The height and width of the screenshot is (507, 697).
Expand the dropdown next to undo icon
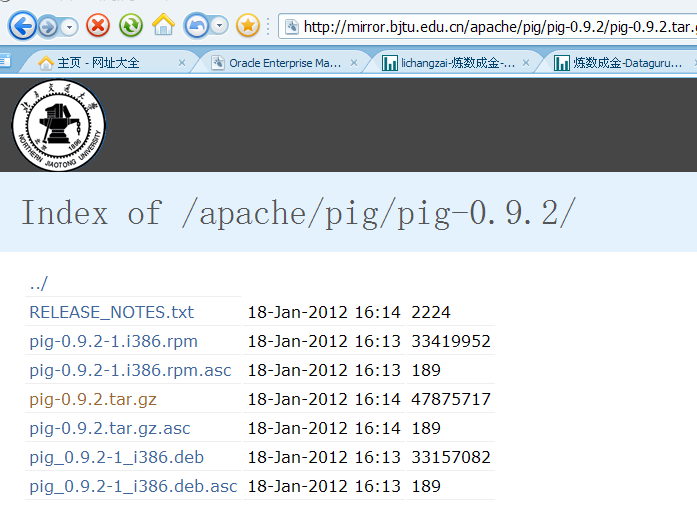[219, 25]
